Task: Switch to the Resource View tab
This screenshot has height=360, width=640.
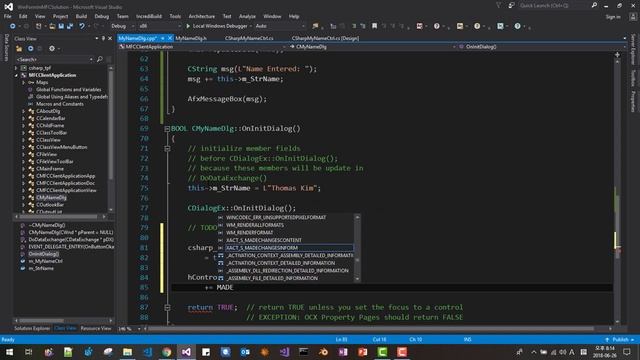Action: (96, 329)
